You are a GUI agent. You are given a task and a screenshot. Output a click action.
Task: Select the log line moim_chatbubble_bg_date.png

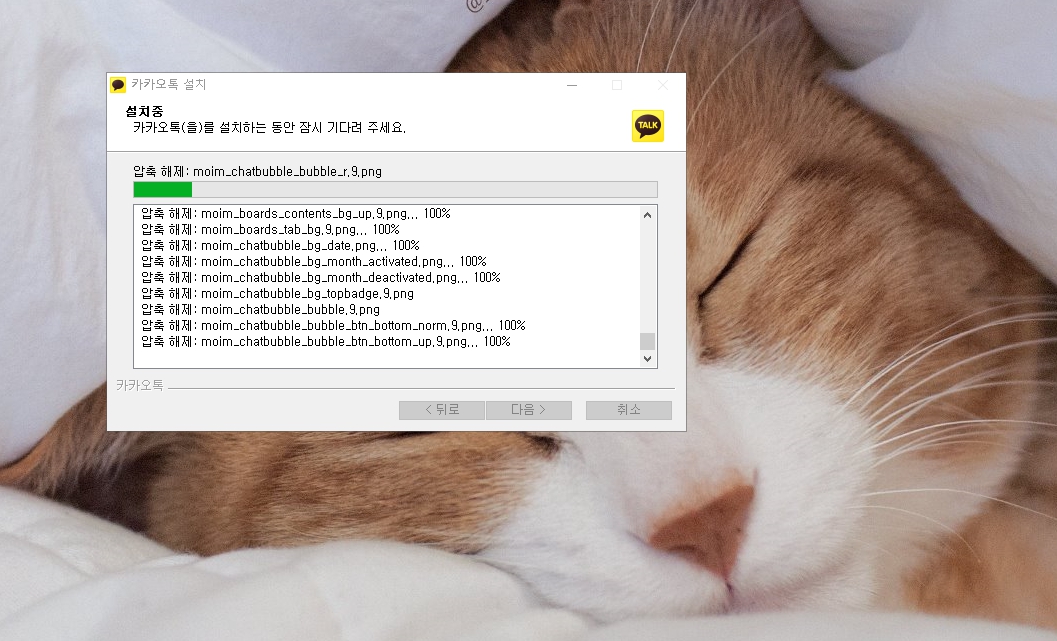click(x=280, y=246)
